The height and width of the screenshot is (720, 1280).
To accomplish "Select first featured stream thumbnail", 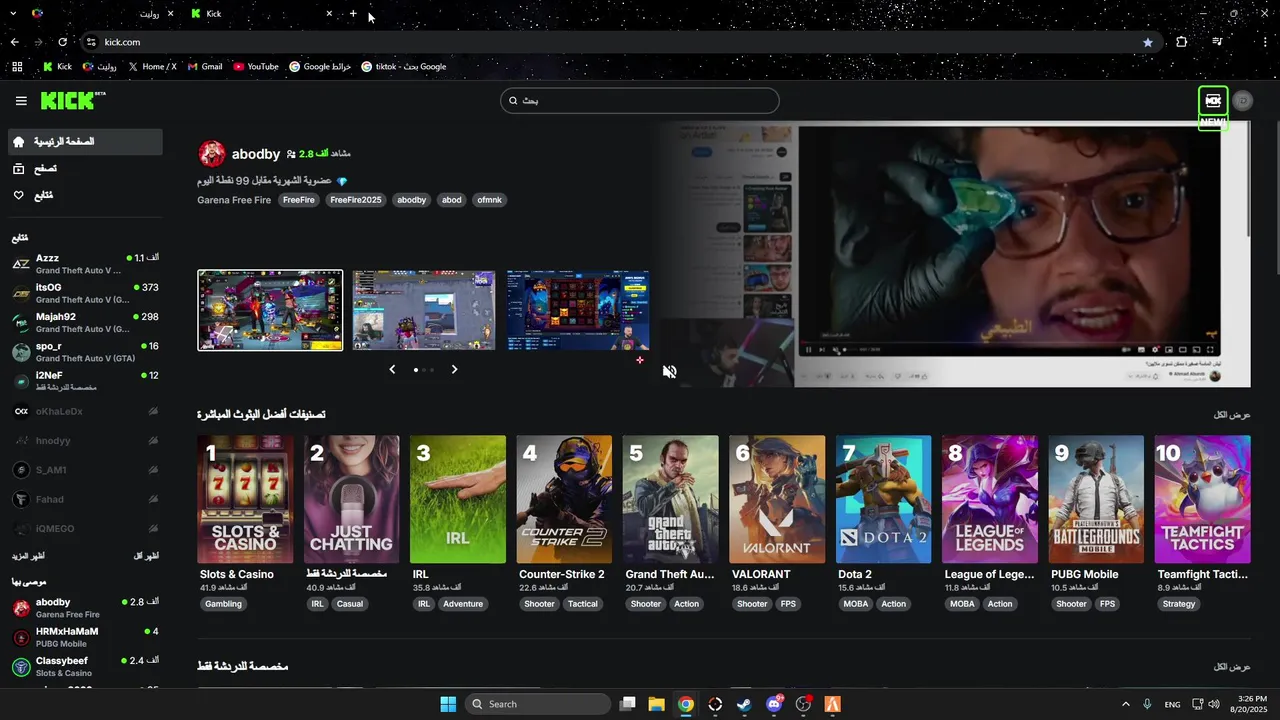I will pos(270,310).
